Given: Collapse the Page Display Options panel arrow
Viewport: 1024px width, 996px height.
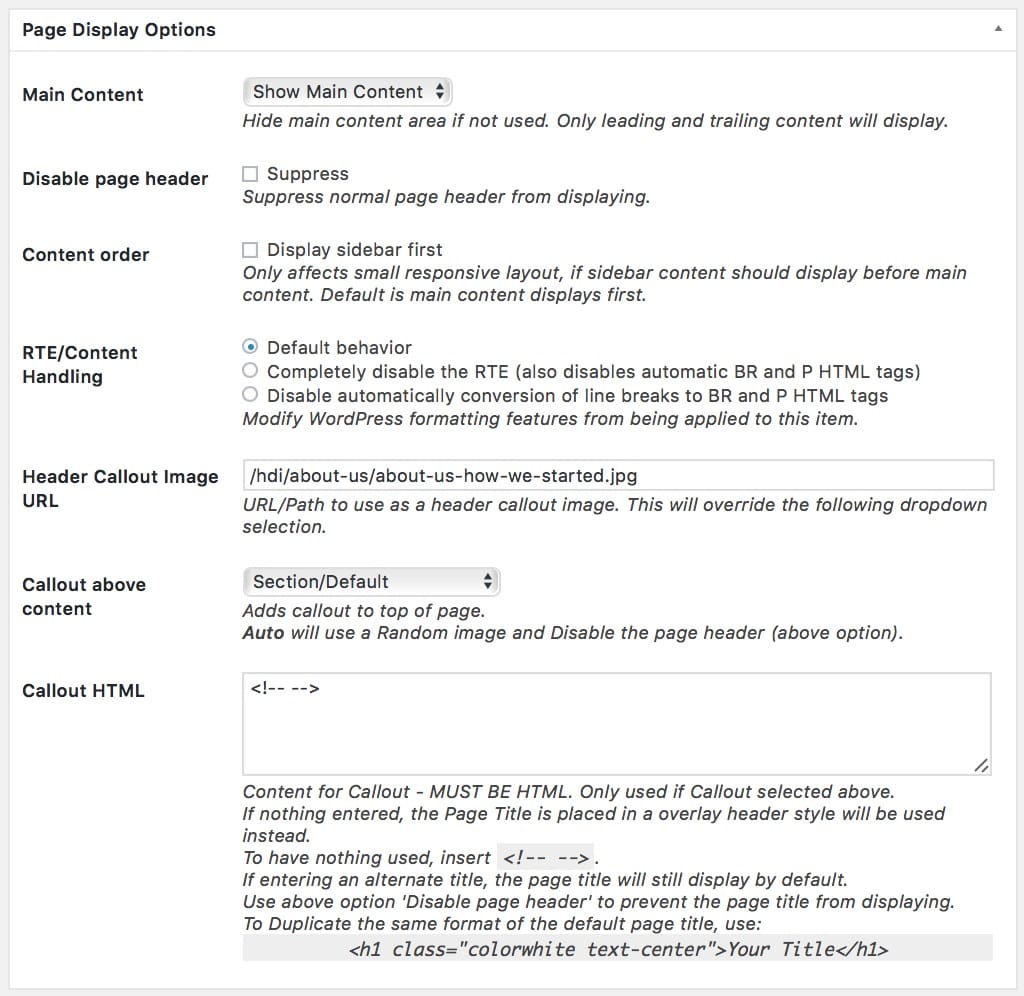Looking at the screenshot, I should (998, 30).
